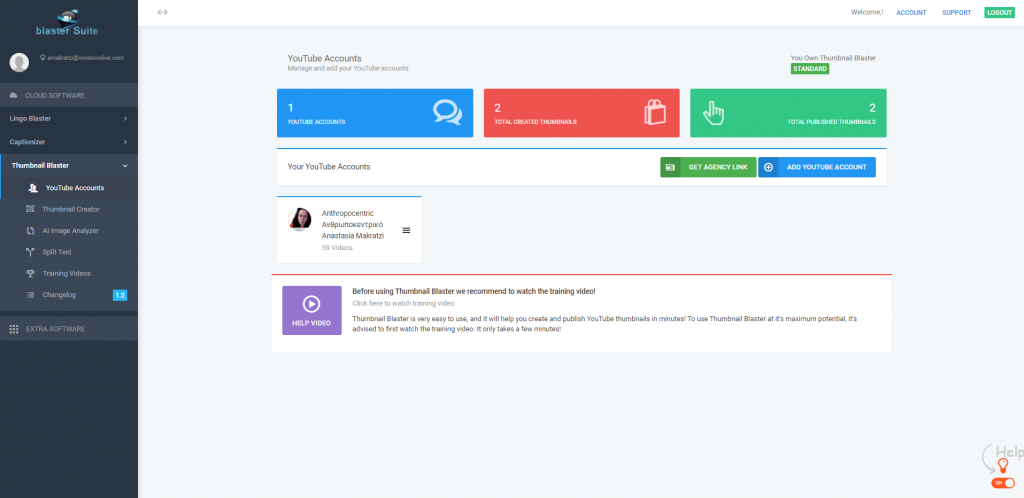Click the card icon on Get Agency Link
Viewport: 1024px width, 498px height.
coord(670,167)
